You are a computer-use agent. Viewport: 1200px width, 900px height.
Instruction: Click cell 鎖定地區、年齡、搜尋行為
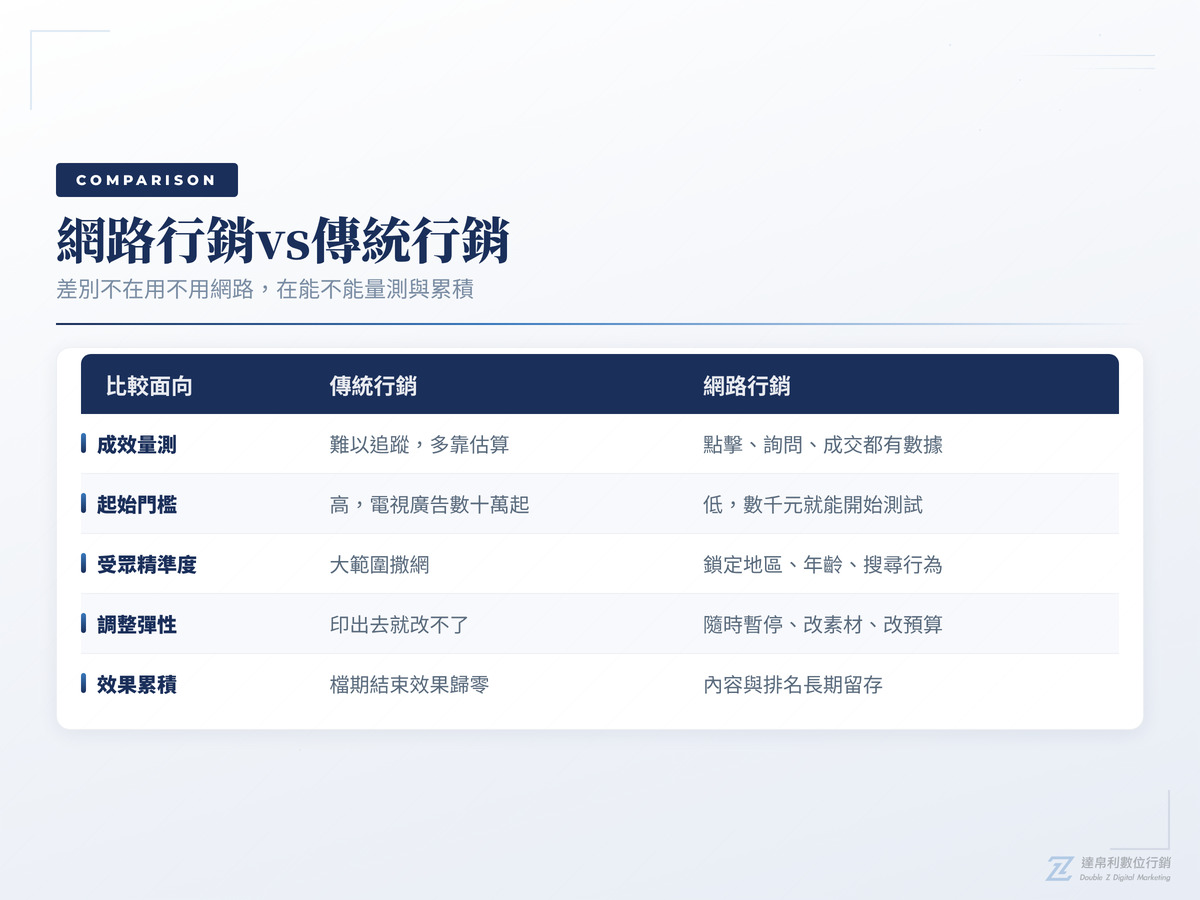(823, 565)
